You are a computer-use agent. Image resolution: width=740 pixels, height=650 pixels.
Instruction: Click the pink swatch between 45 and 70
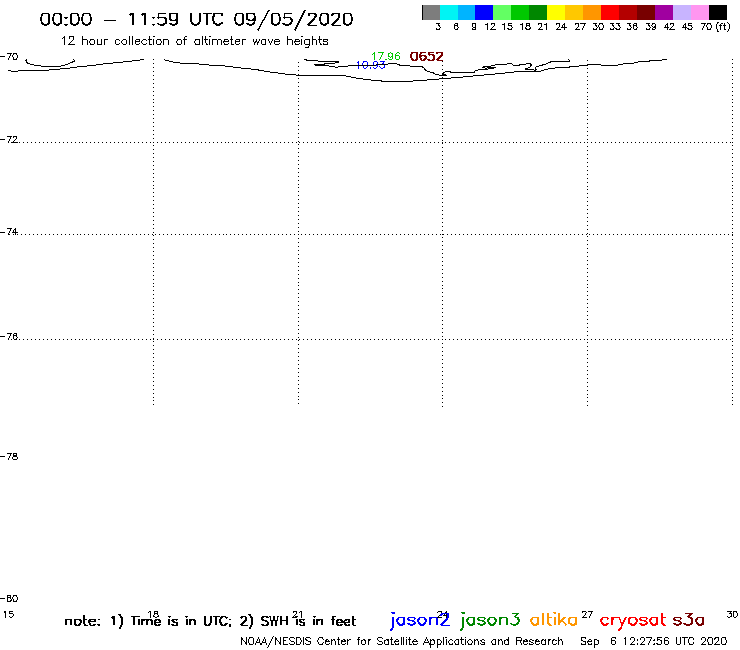700,12
